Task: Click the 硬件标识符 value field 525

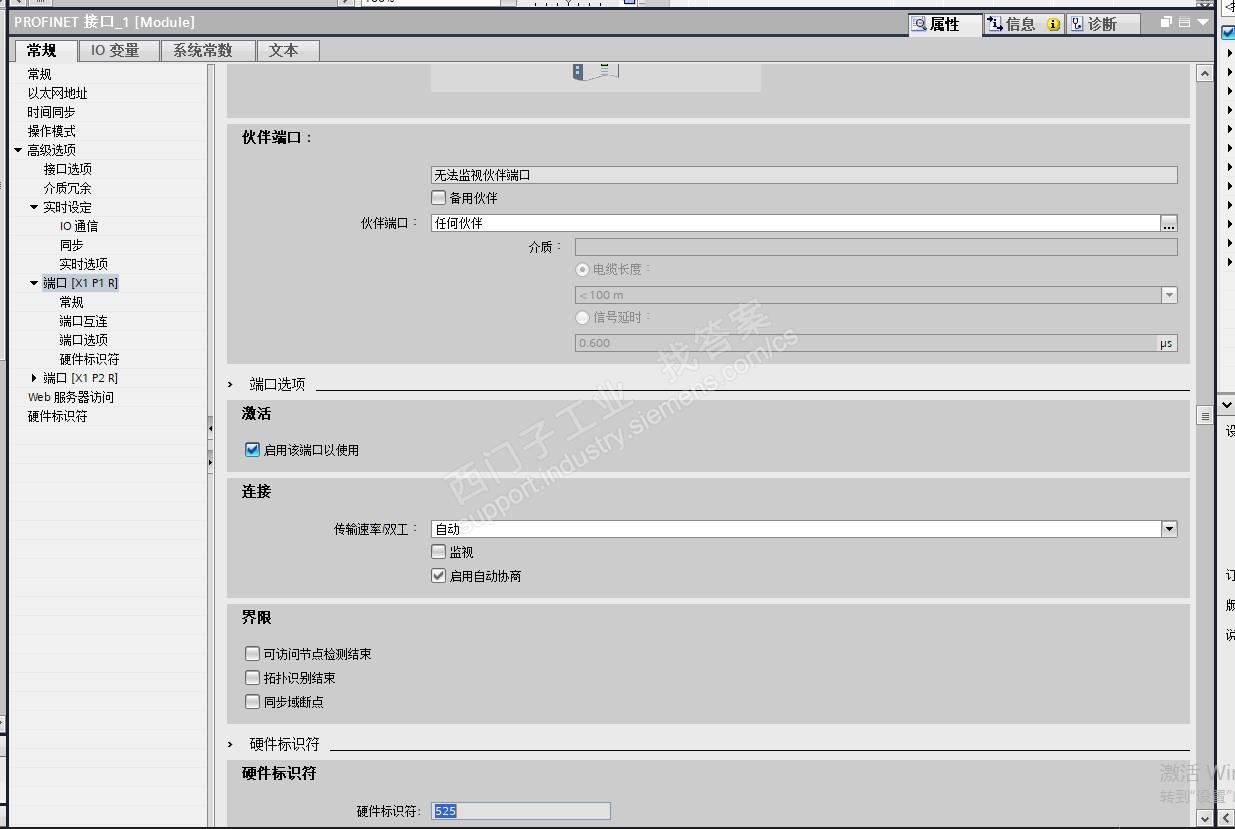Action: click(x=520, y=811)
